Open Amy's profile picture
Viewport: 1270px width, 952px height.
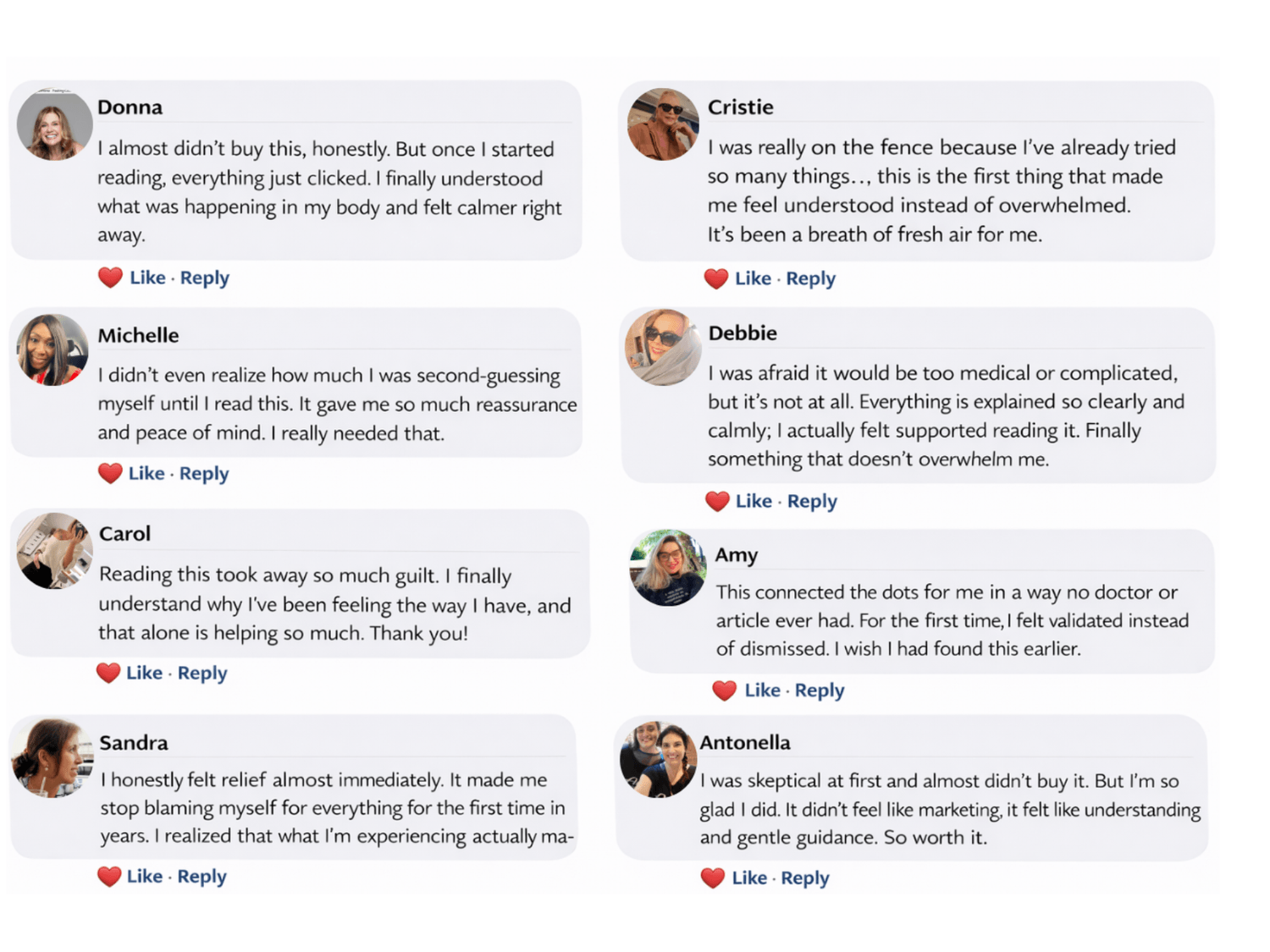(668, 568)
